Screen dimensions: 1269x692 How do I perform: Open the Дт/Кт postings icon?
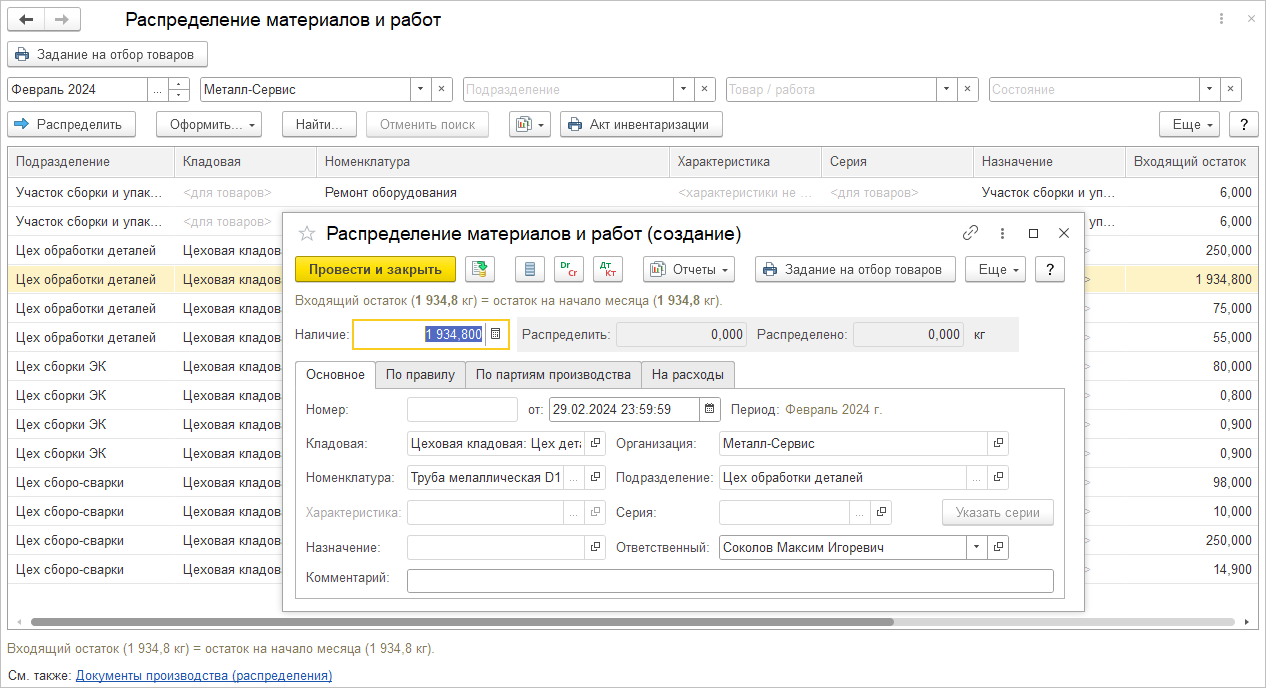pyautogui.click(x=607, y=269)
